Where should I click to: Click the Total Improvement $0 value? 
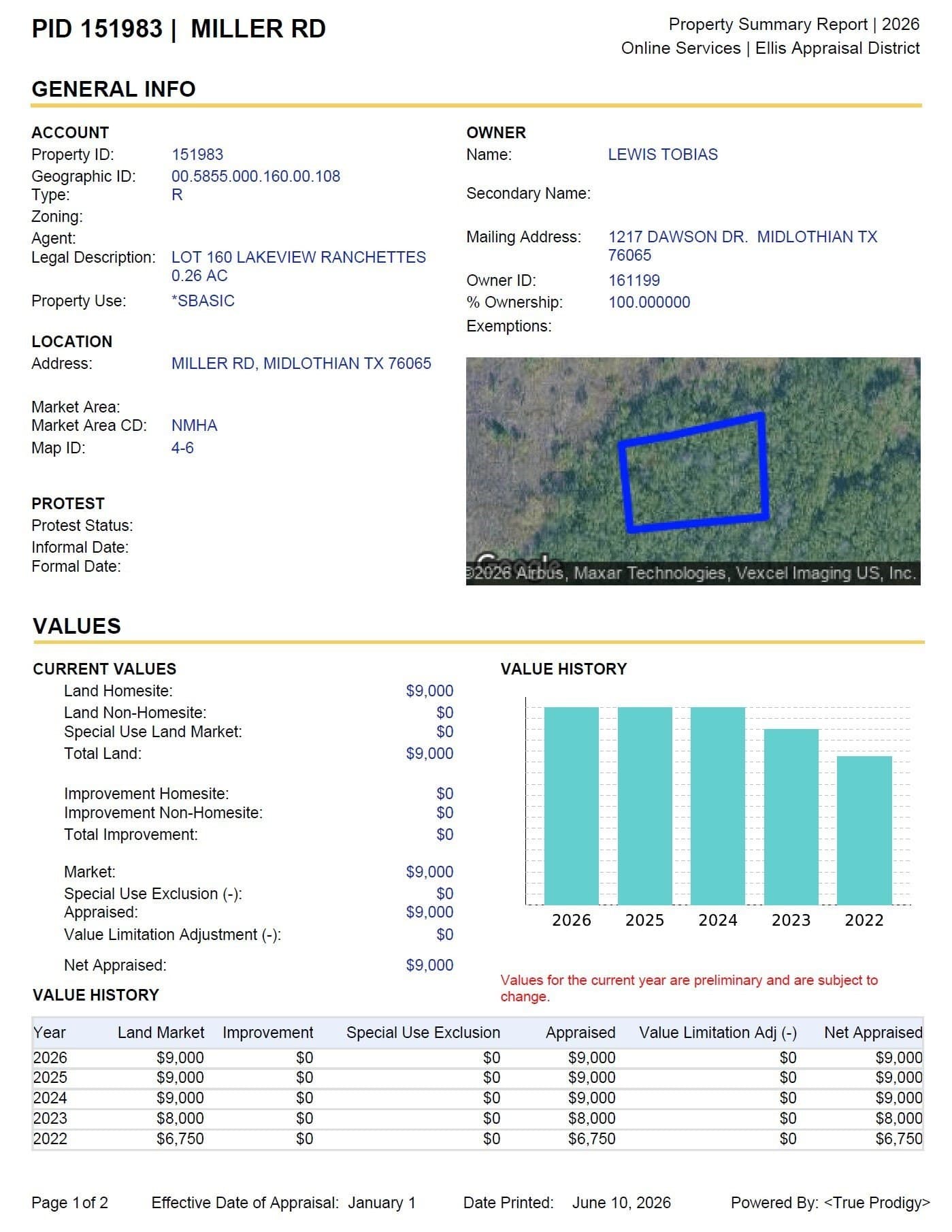point(445,834)
